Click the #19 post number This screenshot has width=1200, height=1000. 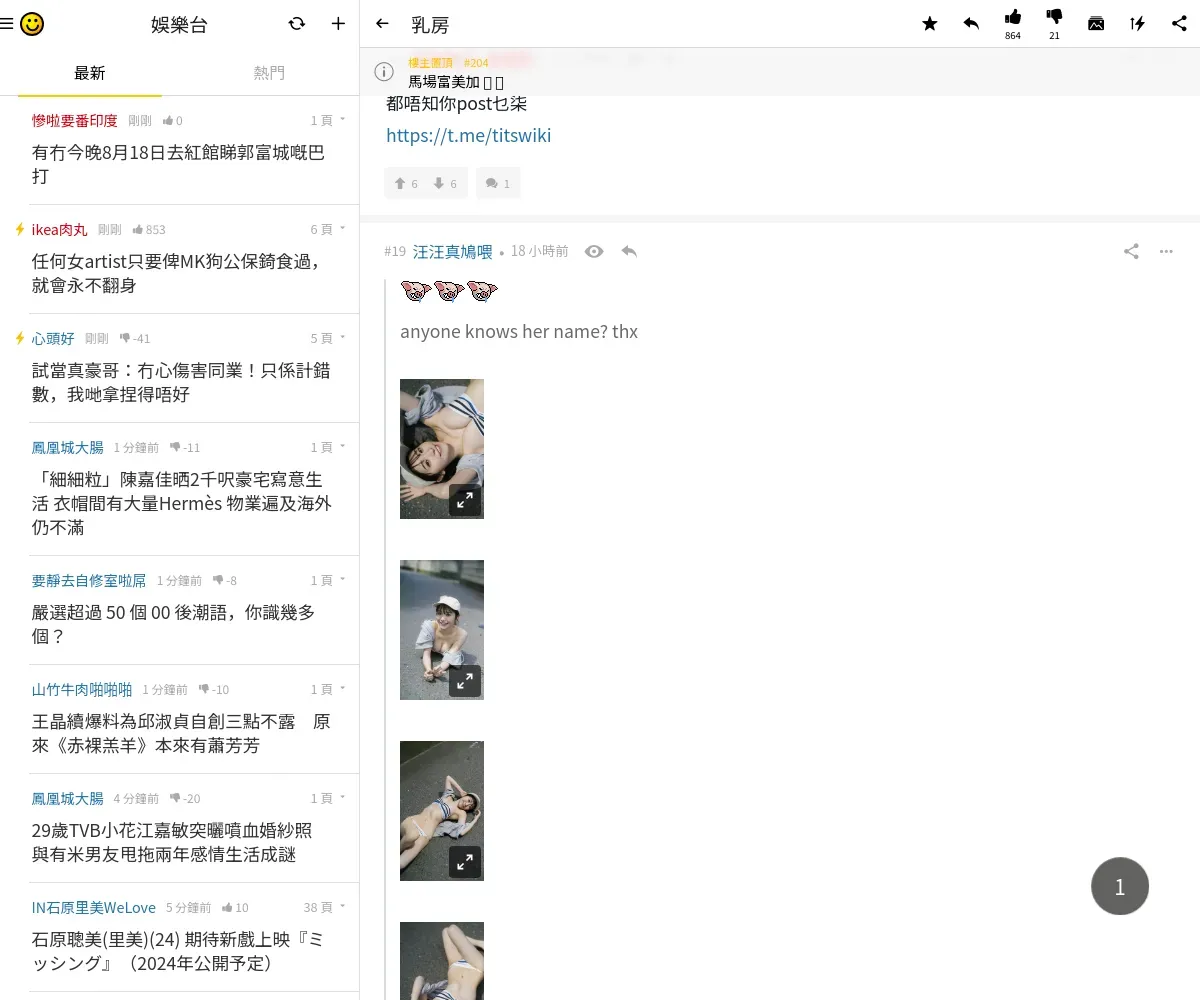(395, 252)
